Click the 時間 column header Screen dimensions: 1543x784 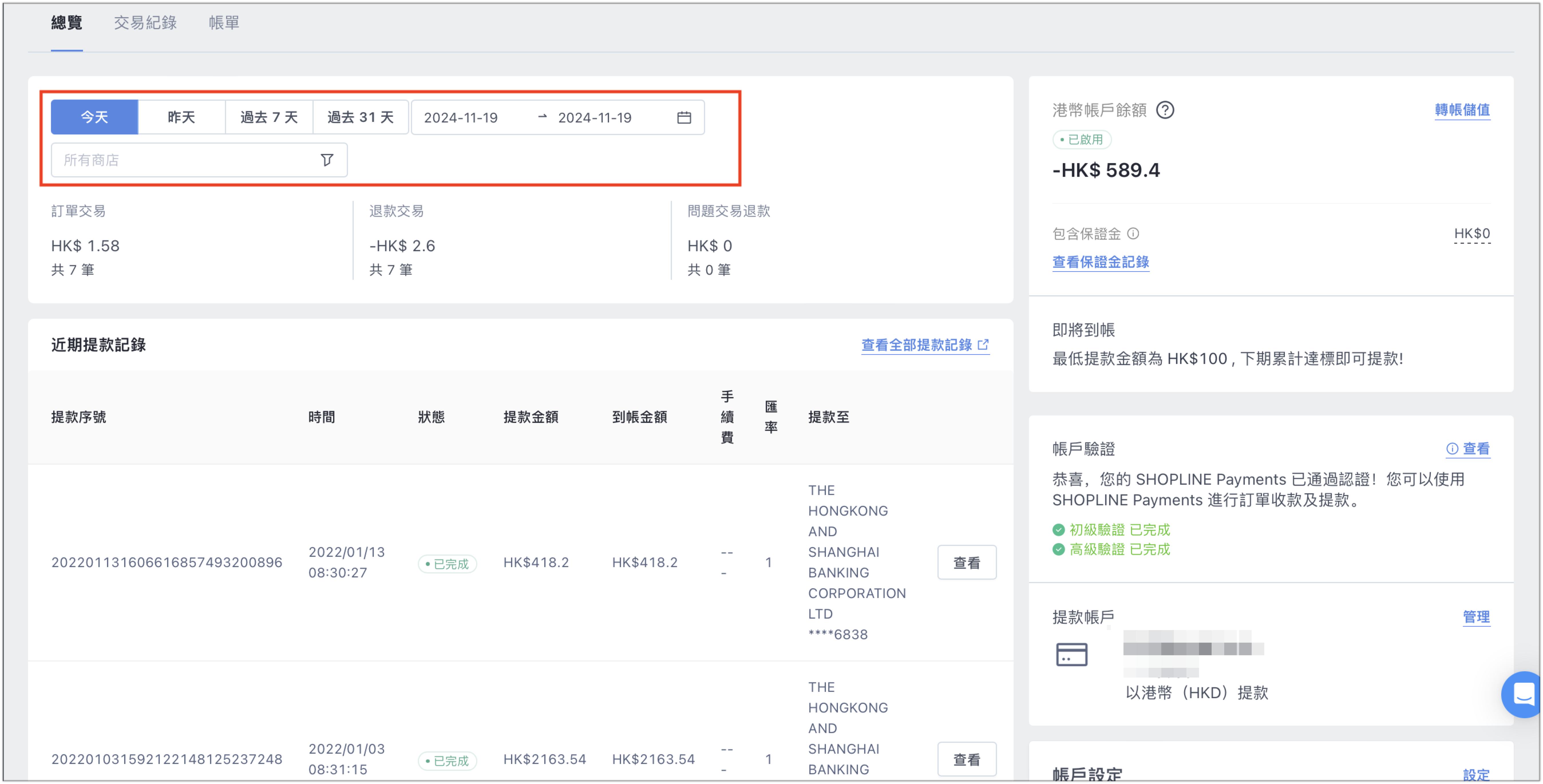pyautogui.click(x=322, y=417)
